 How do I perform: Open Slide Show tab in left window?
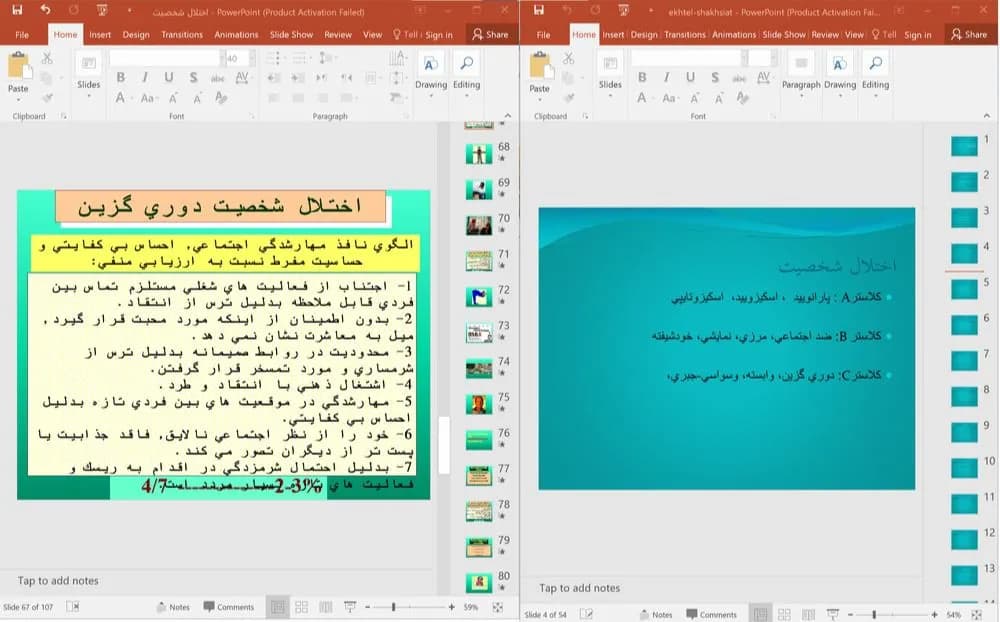[x=291, y=34]
